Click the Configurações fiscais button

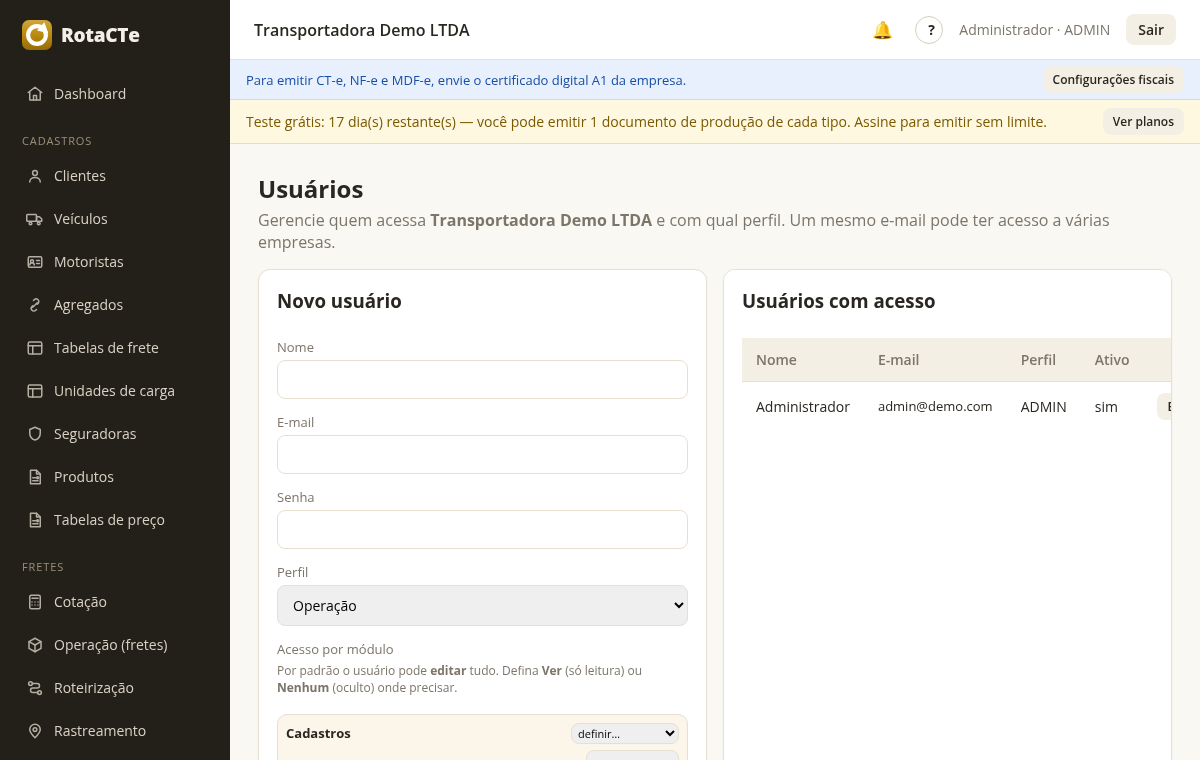pyautogui.click(x=1113, y=80)
